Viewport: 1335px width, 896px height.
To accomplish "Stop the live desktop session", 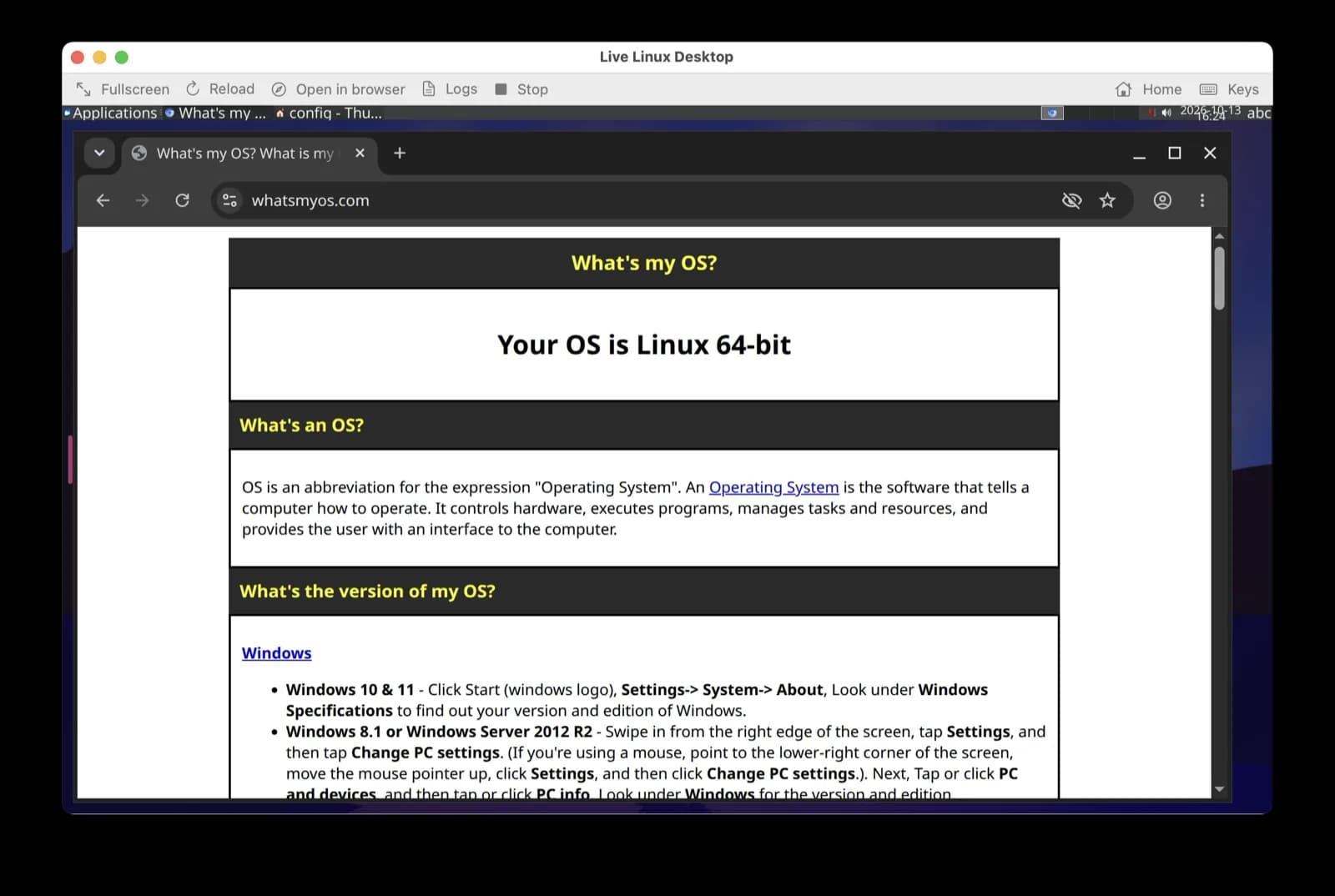I will tap(521, 89).
